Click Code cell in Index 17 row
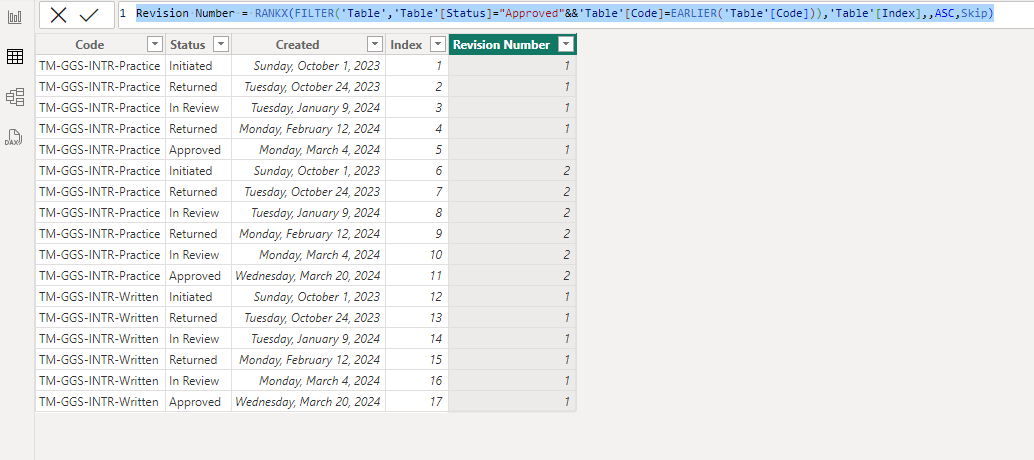This screenshot has height=460, width=1034. tap(100, 401)
